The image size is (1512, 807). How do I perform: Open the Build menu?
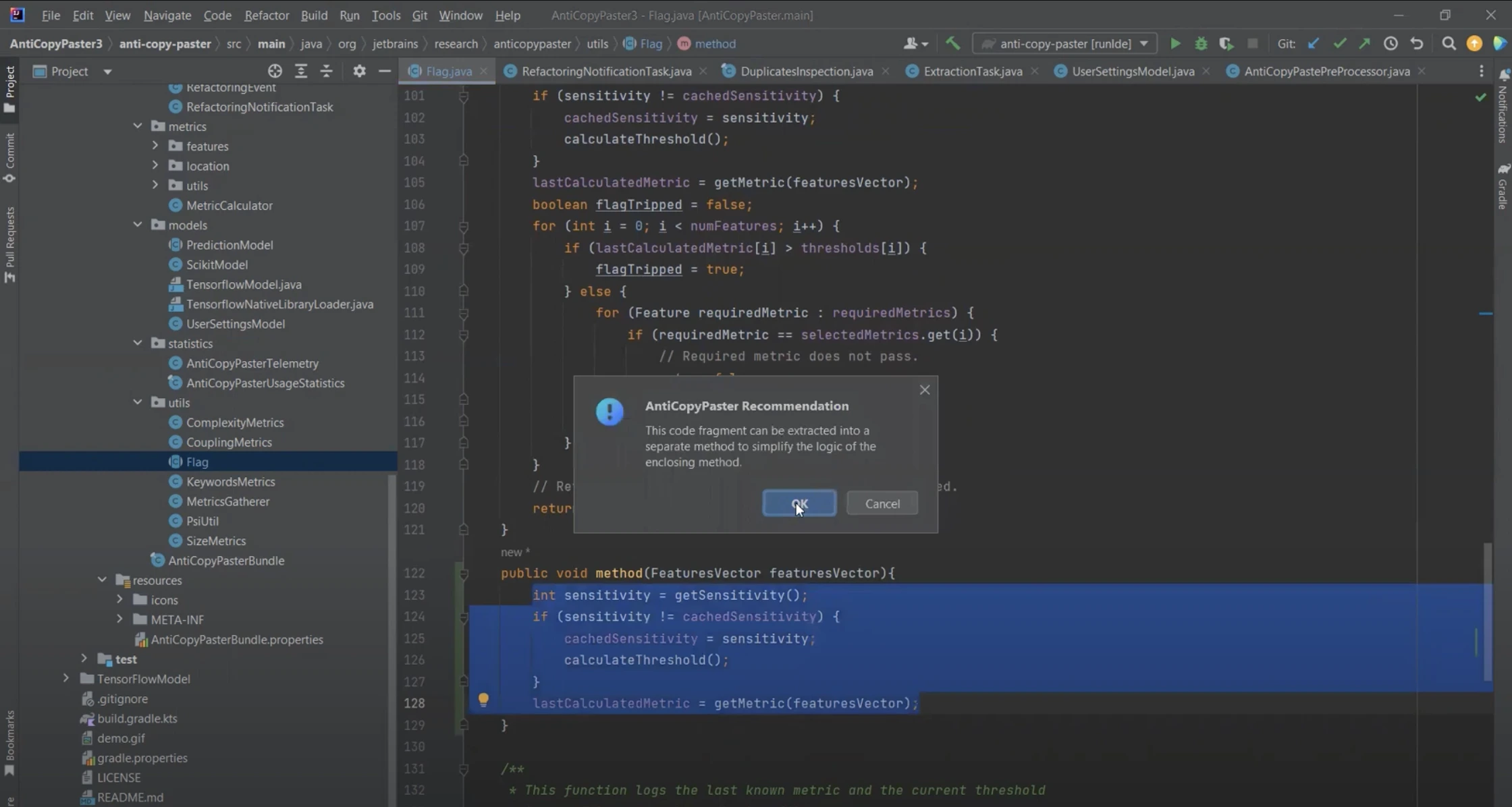314,15
